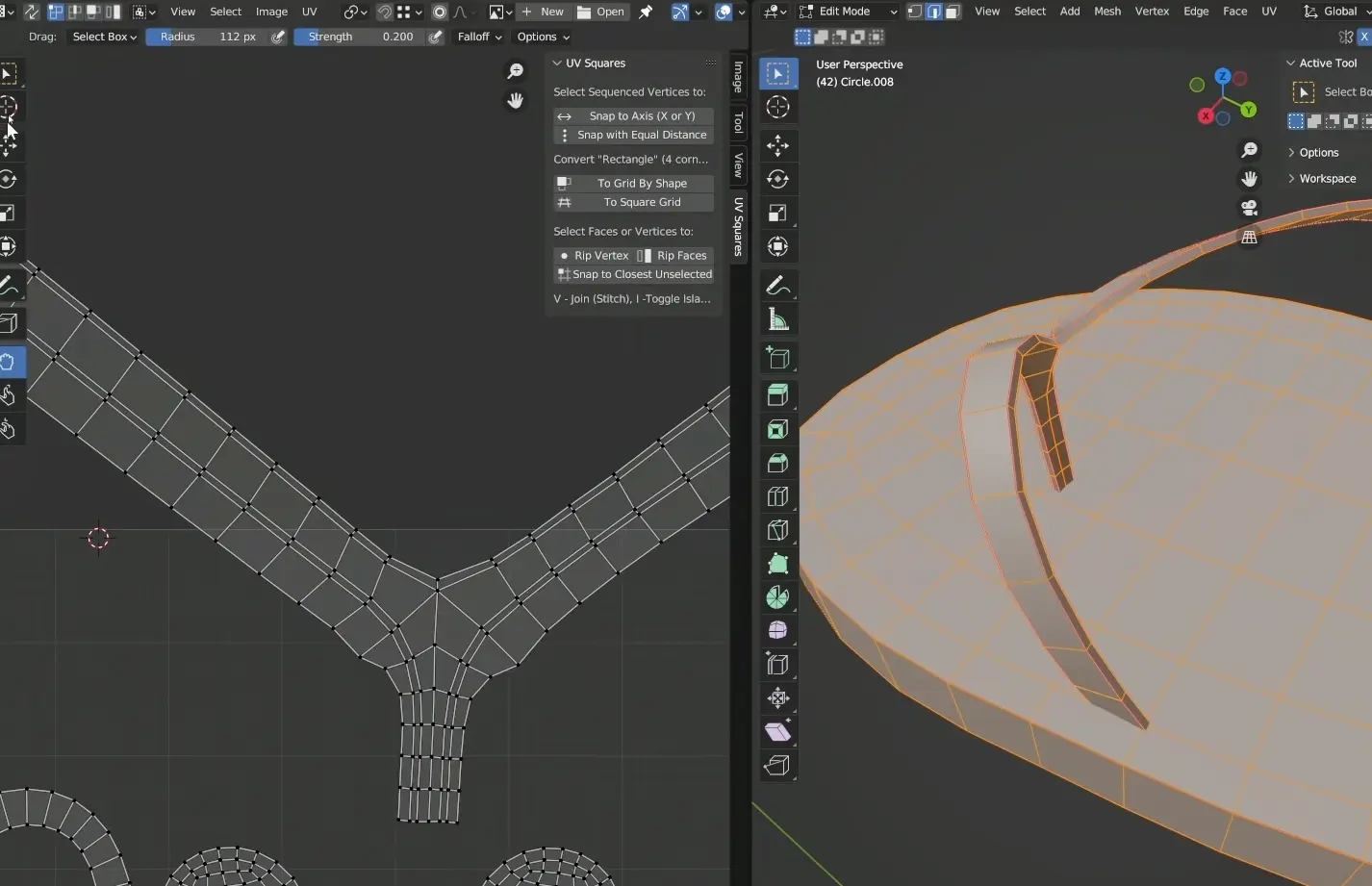Open the Mesh menu

[1106, 12]
